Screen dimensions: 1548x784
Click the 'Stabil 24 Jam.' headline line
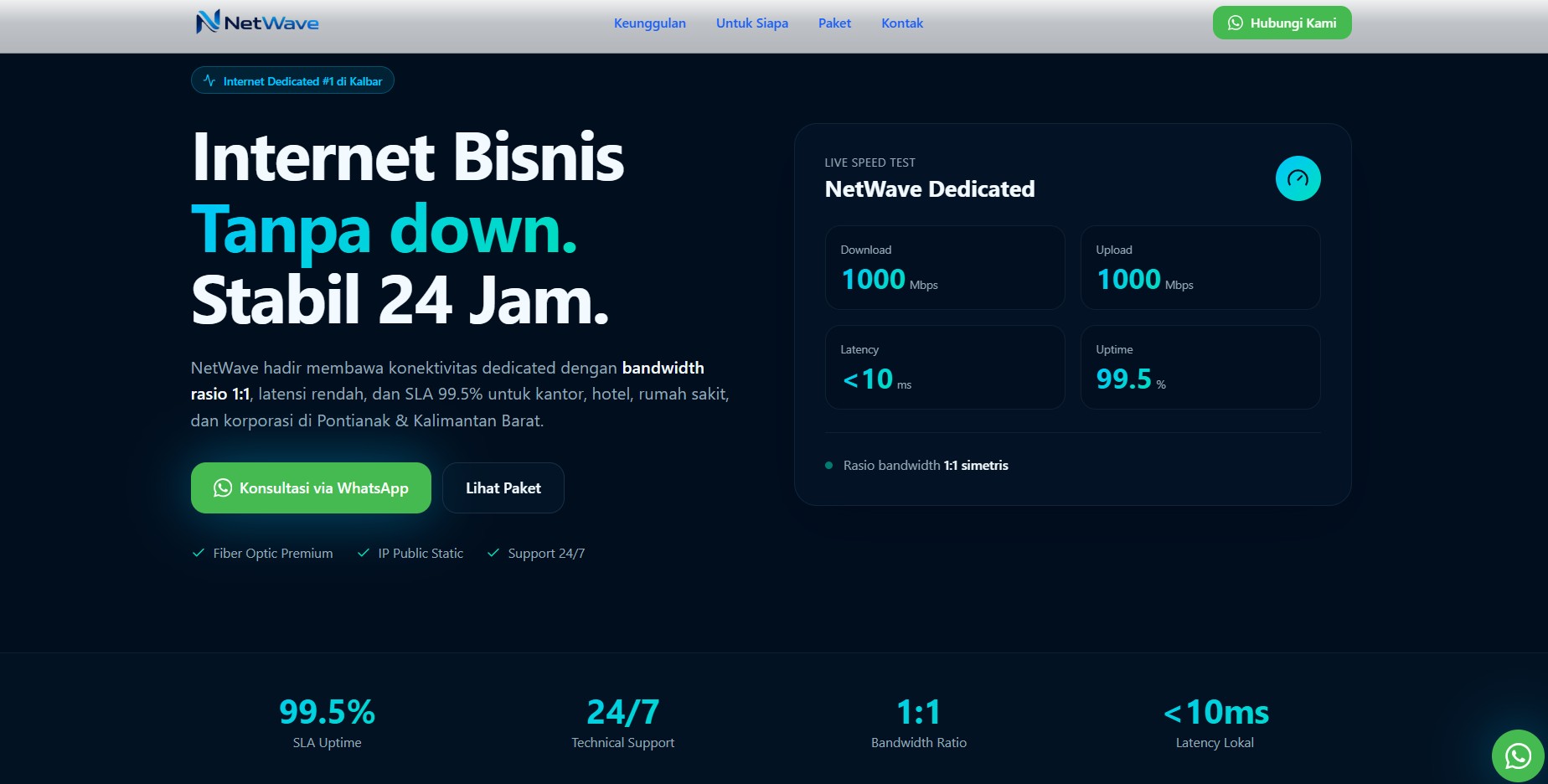(x=400, y=300)
